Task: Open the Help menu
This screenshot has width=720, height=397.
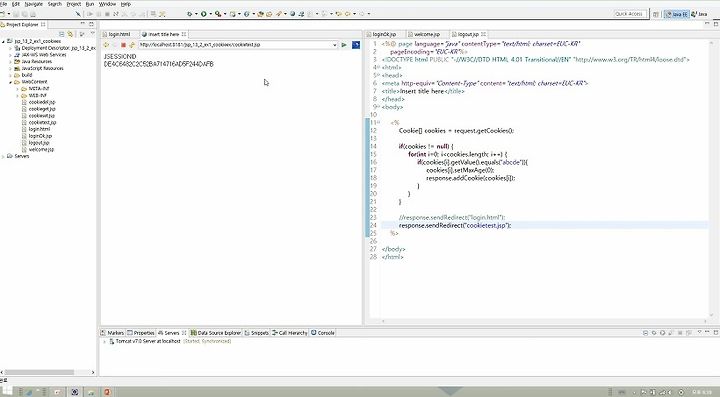Action: [x=126, y=4]
